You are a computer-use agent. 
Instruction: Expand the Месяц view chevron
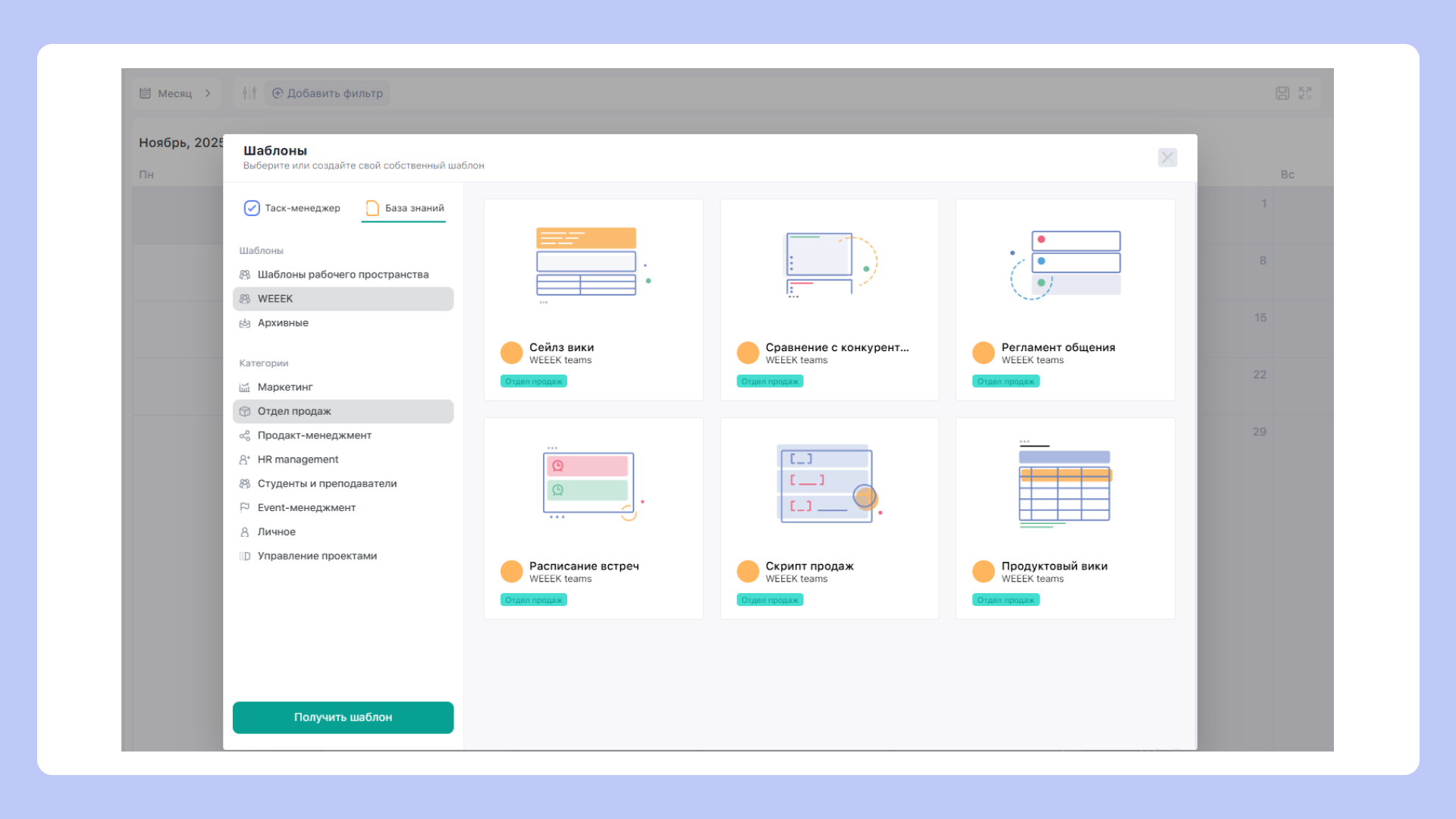[208, 93]
